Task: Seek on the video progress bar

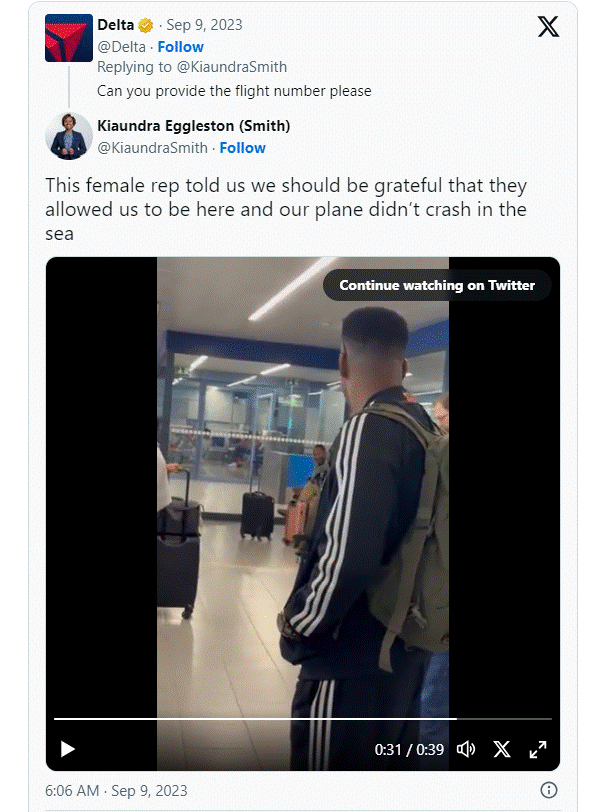Action: tap(303, 719)
